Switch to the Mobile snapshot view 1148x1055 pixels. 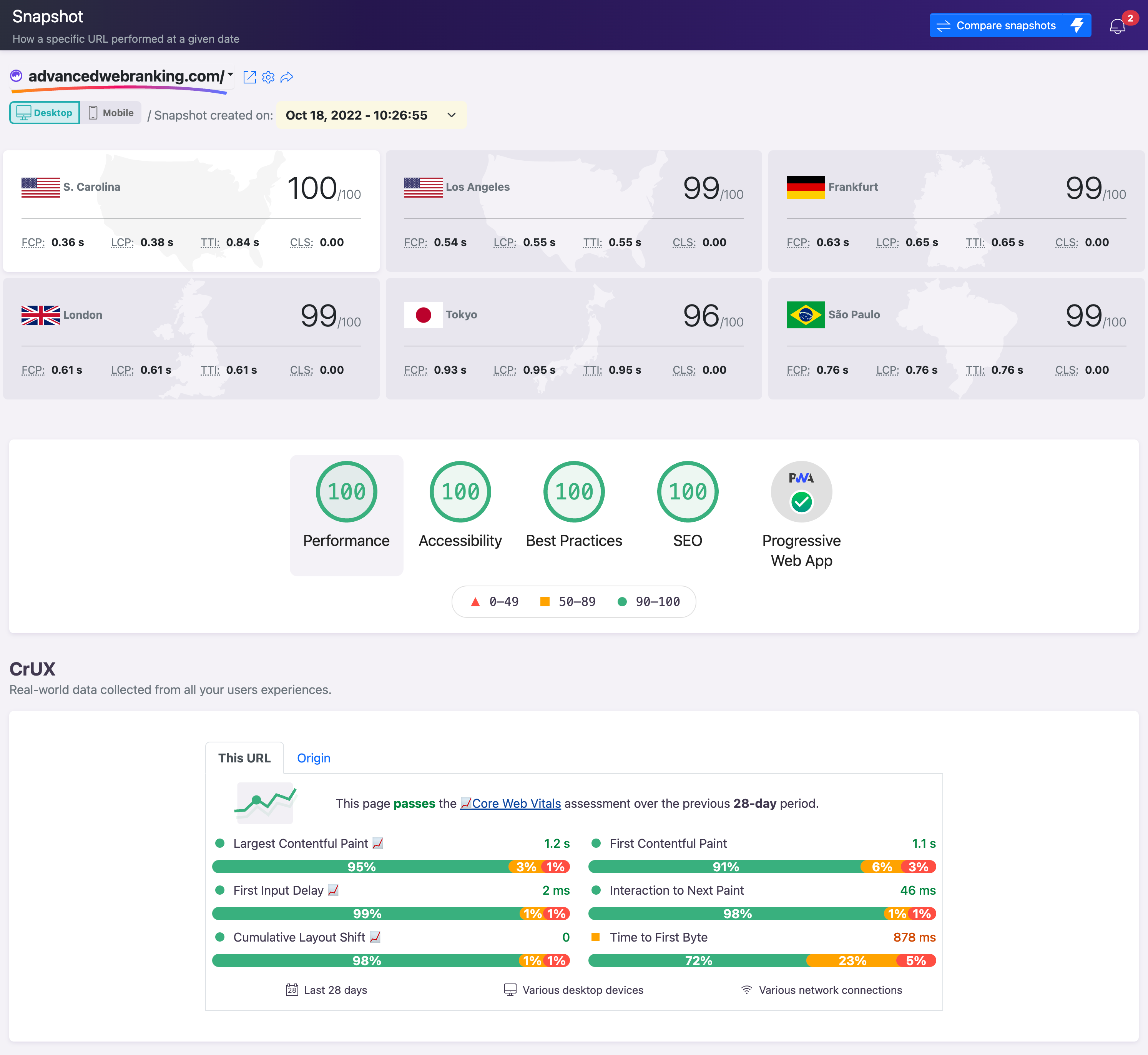point(110,113)
